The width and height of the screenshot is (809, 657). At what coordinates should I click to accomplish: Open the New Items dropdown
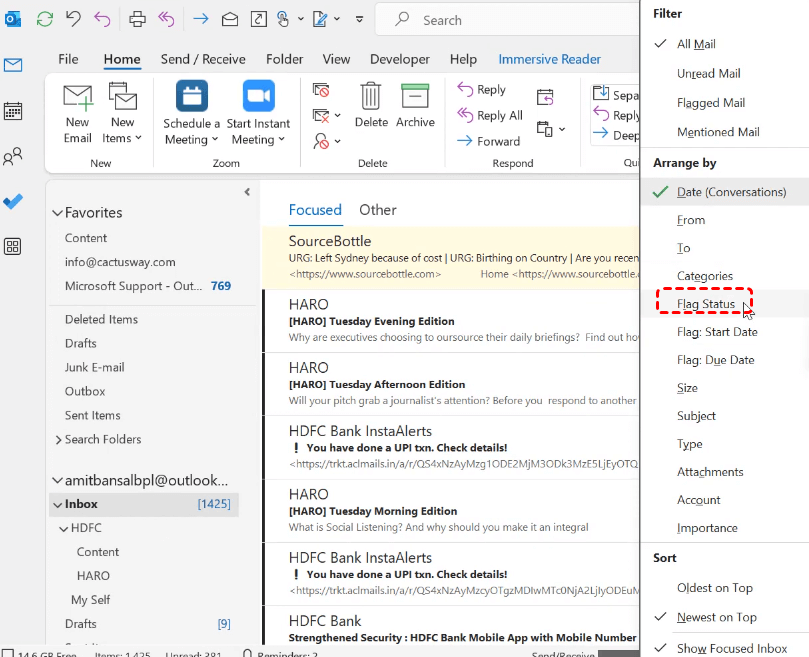click(122, 138)
